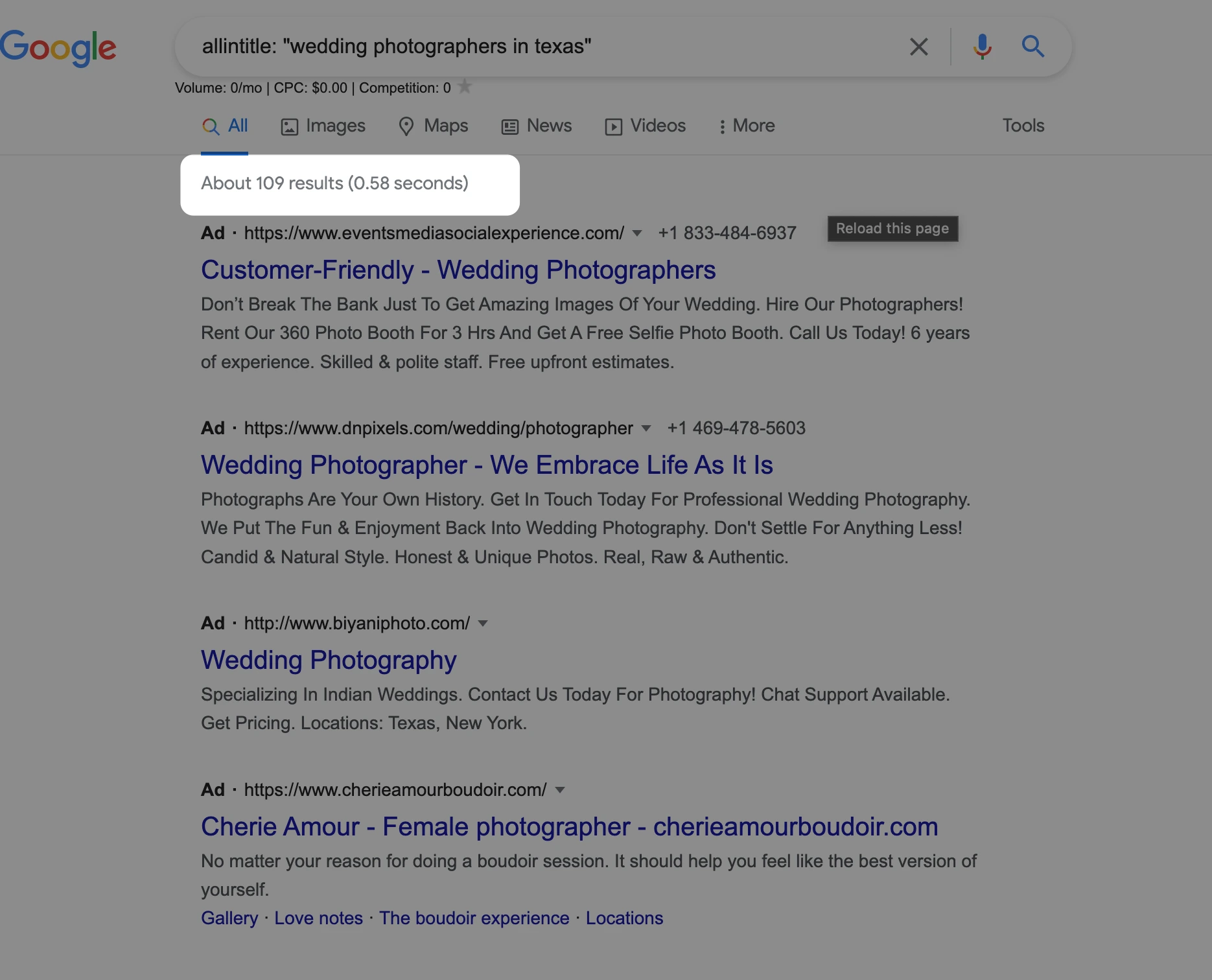Click the All tab search icon
This screenshot has height=980, width=1212.
211,126
